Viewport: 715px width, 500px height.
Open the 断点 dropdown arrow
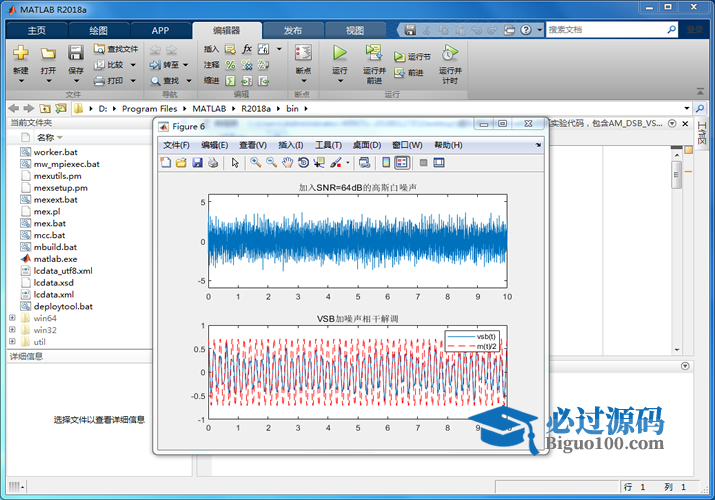[x=304, y=81]
